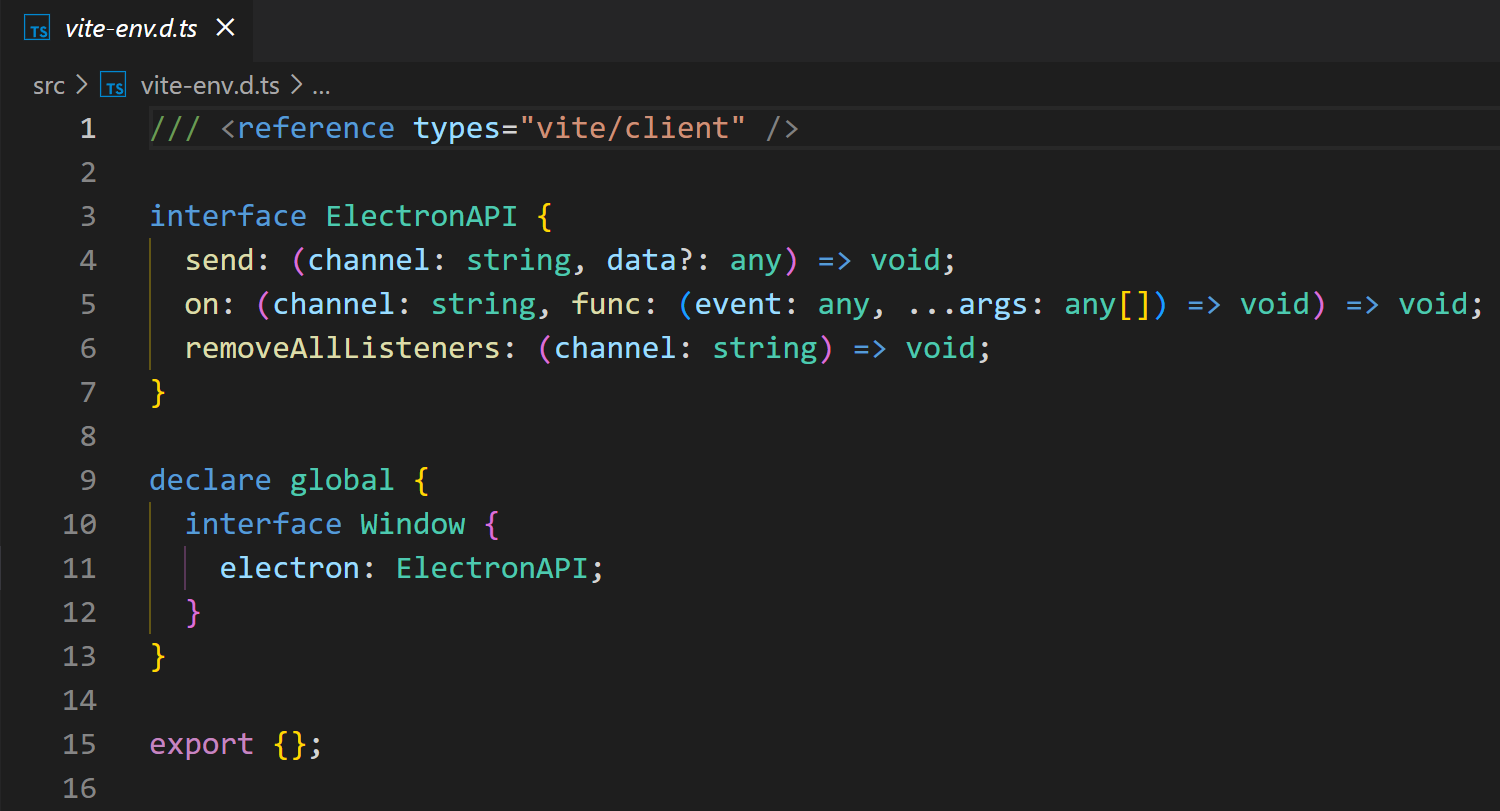Click the send property on line 4
This screenshot has height=811, width=1500.
pos(220,260)
